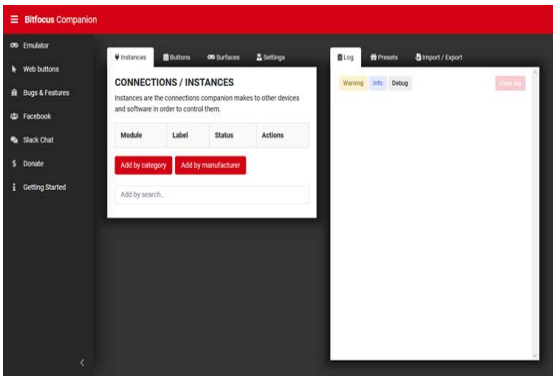Switch to the Buttons tab

pos(177,57)
